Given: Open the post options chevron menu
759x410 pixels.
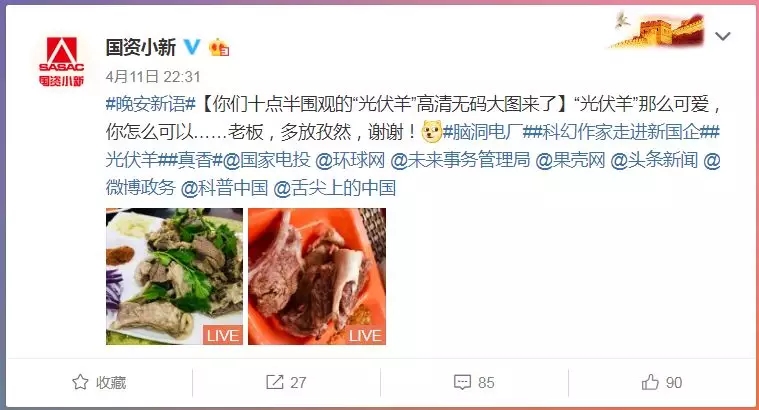Looking at the screenshot, I should 722,36.
